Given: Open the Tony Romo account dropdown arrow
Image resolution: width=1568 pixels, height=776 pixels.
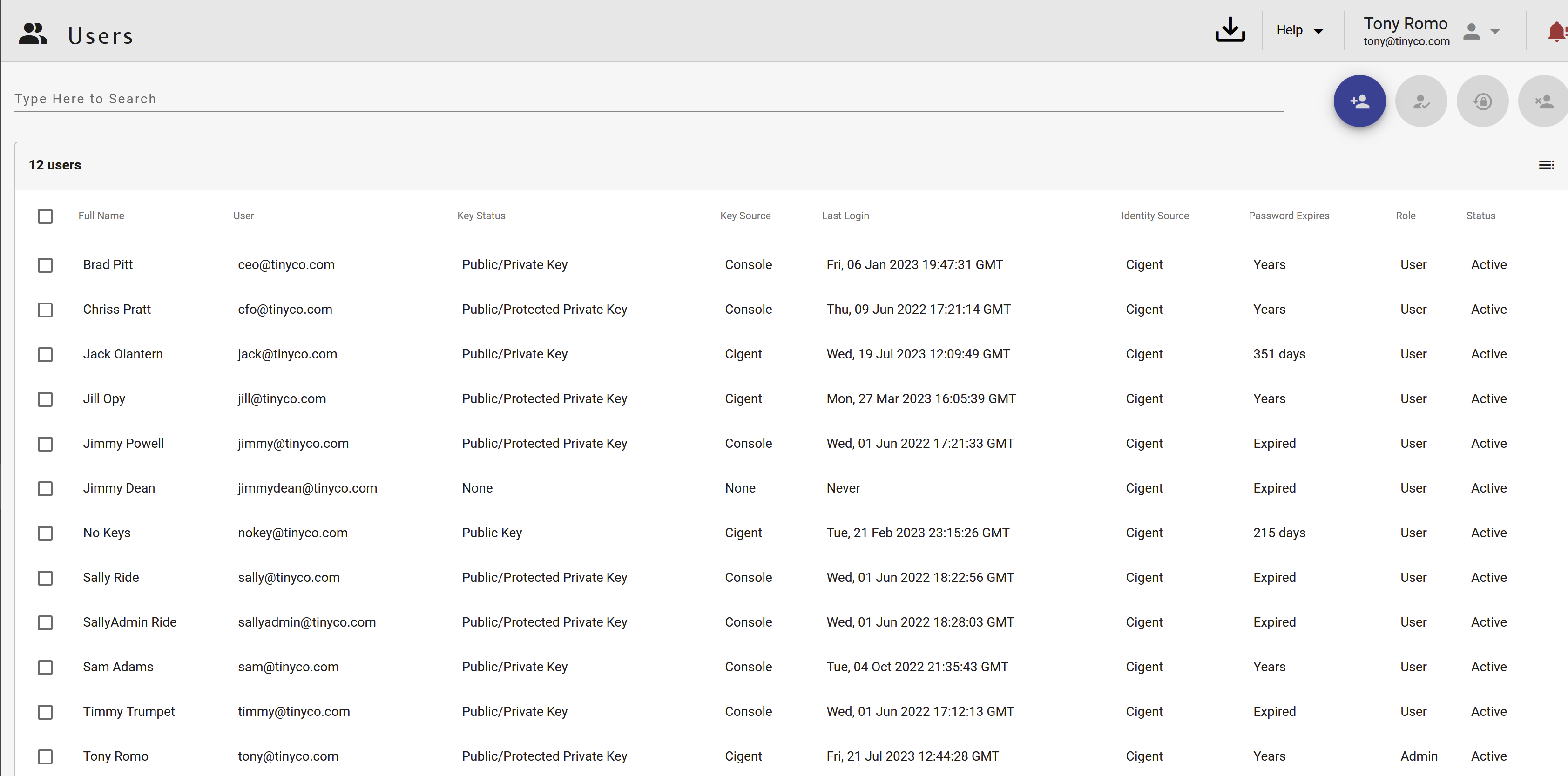Looking at the screenshot, I should (x=1494, y=32).
